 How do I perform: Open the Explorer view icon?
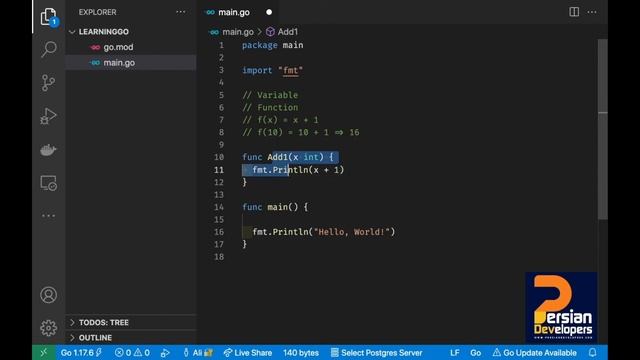(x=49, y=17)
